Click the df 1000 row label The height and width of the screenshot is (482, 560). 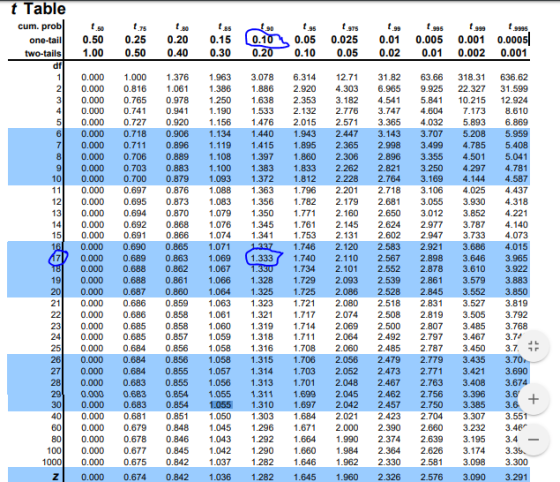click(52, 462)
